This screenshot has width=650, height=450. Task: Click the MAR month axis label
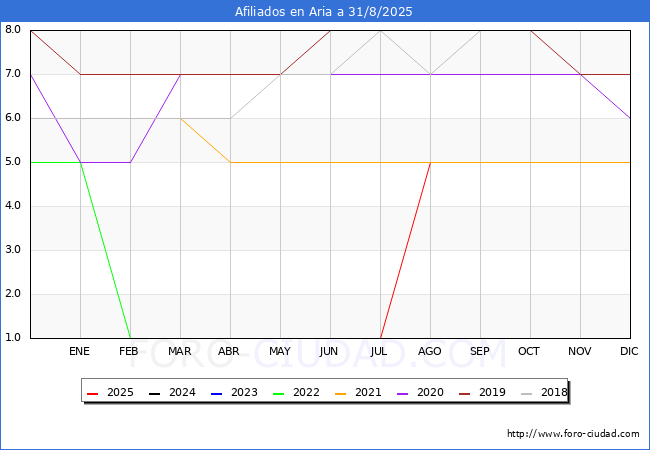[x=179, y=351]
